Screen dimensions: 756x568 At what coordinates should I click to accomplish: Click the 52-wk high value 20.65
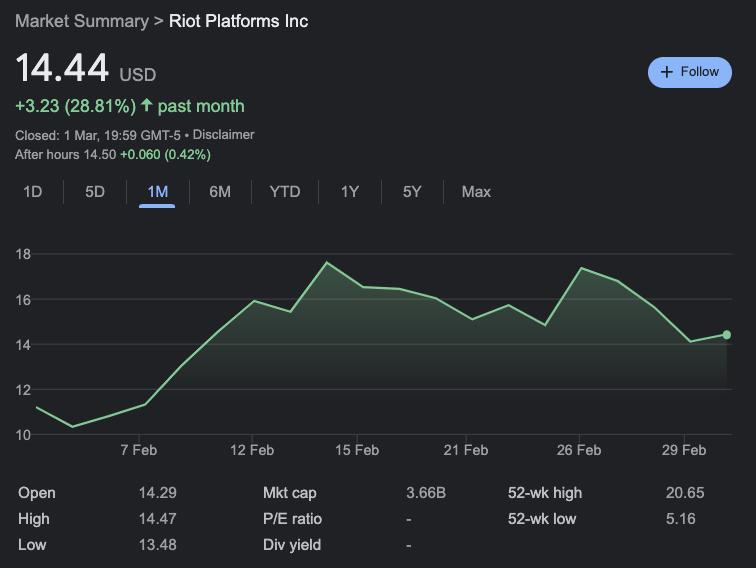tap(685, 493)
